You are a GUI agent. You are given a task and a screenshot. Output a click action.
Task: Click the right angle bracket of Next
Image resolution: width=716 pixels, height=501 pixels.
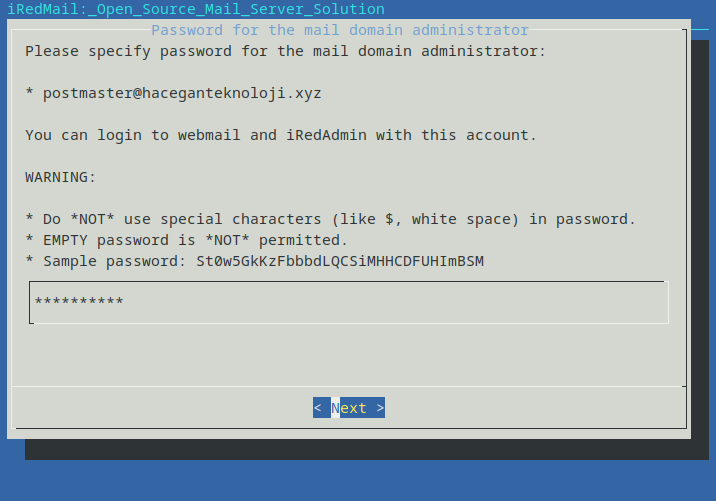tap(380, 407)
